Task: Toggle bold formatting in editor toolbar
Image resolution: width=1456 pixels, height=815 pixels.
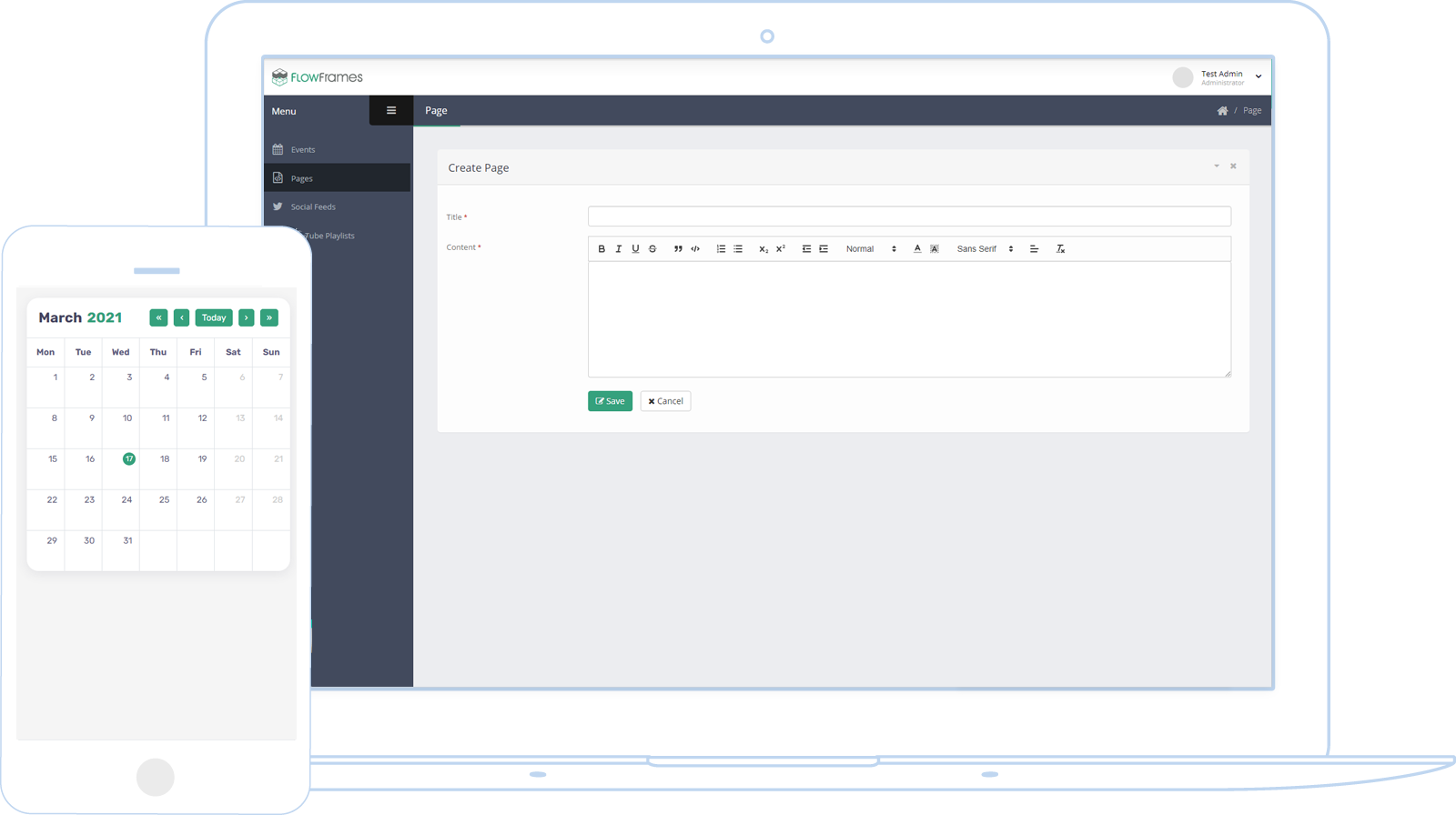Action: click(x=602, y=249)
